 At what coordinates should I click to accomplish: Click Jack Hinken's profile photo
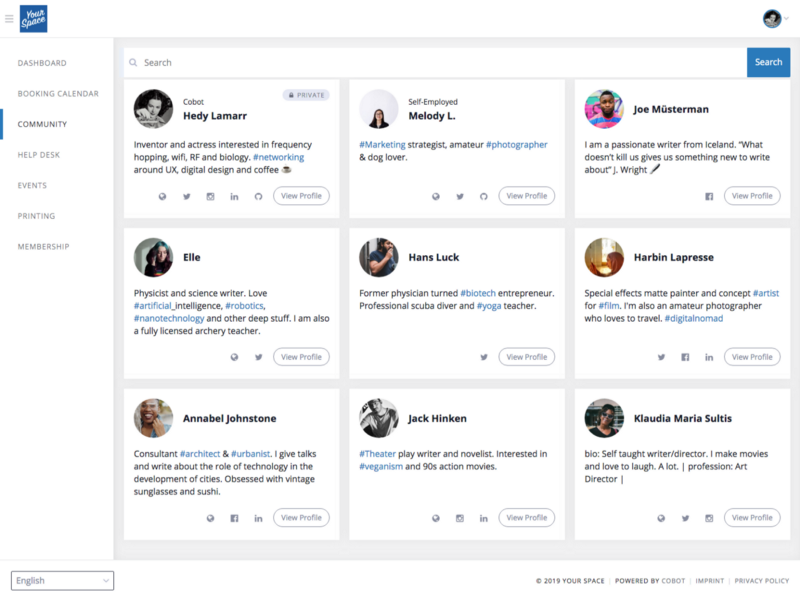379,418
